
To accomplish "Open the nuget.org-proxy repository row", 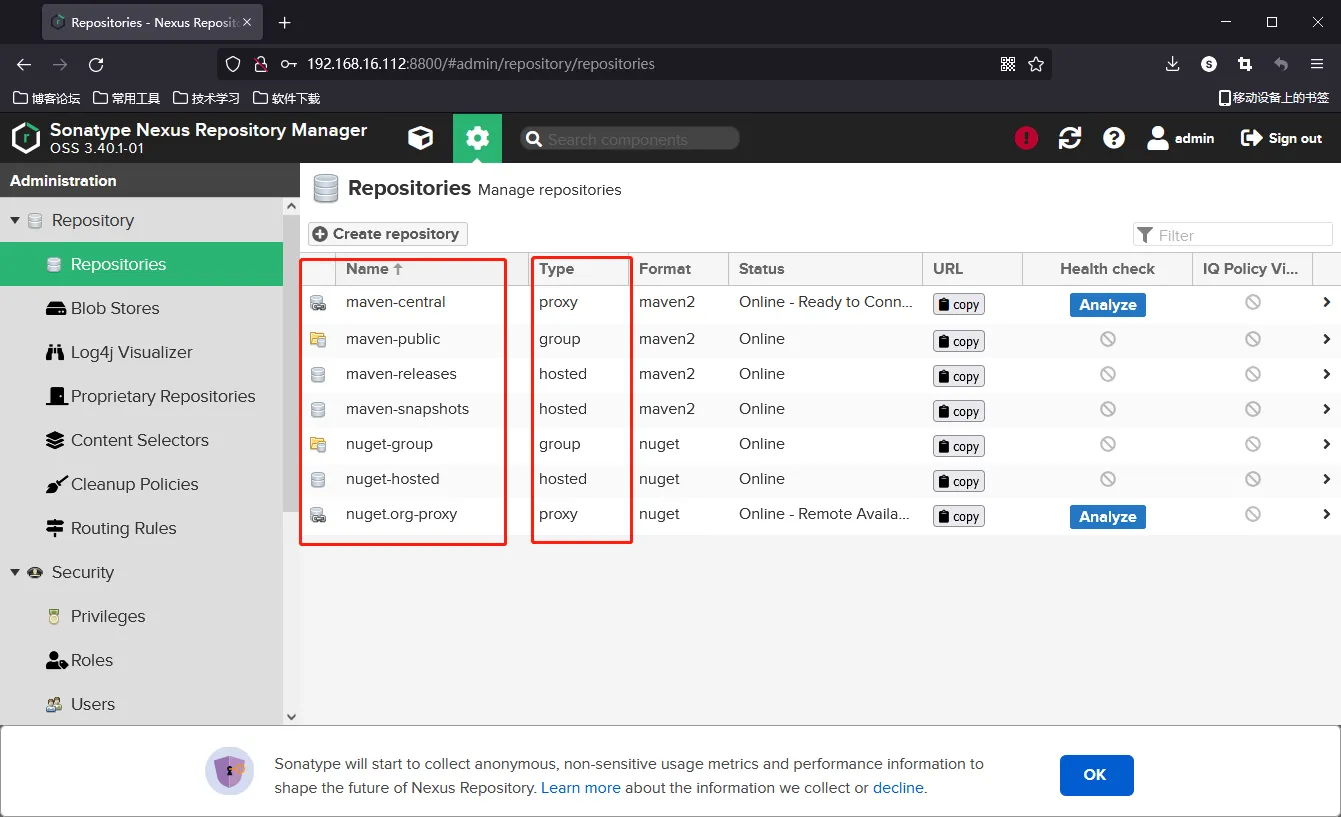I will click(x=820, y=515).
